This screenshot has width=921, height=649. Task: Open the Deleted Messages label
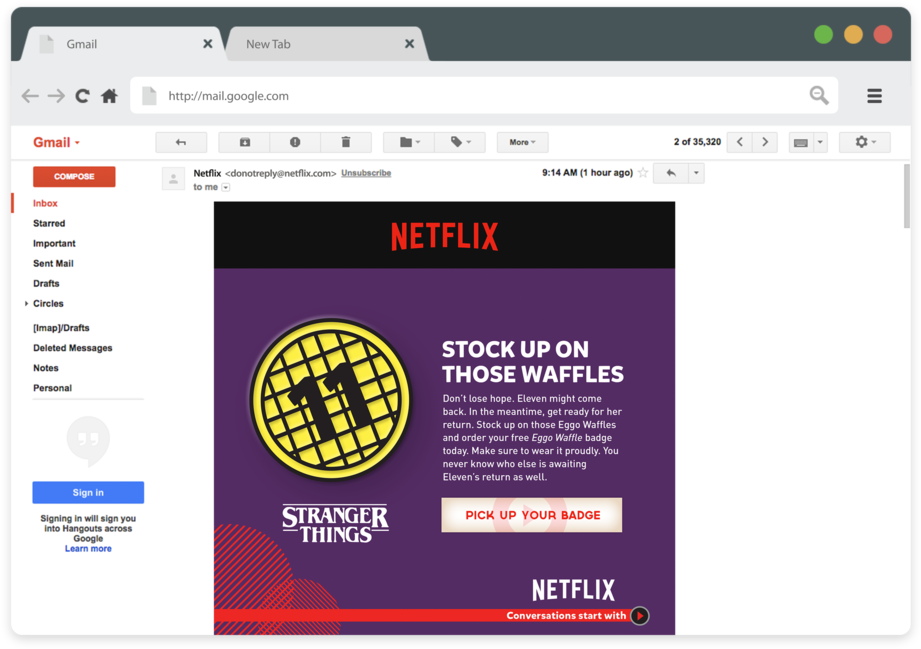(x=73, y=348)
